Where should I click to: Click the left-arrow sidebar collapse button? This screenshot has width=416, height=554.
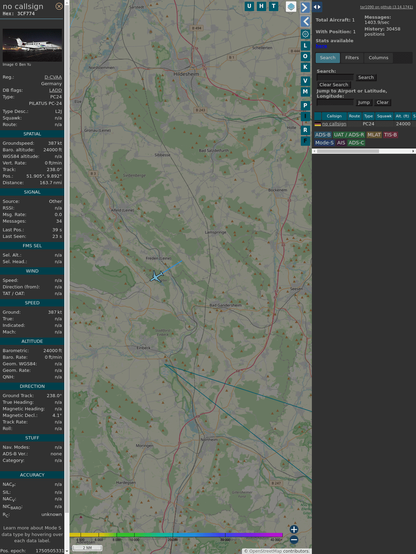pos(305,22)
